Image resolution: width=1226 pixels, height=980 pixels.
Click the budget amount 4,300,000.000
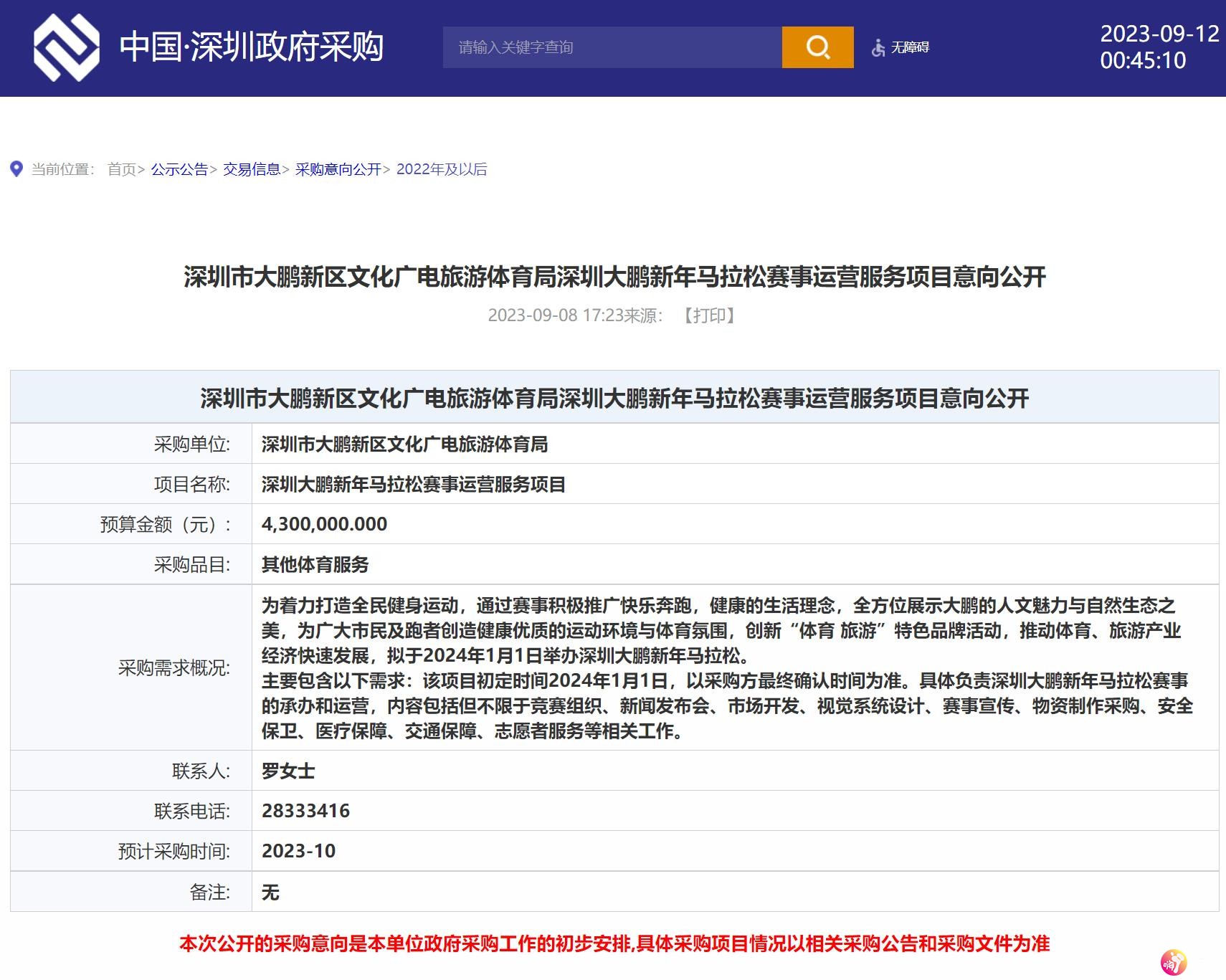pos(324,524)
